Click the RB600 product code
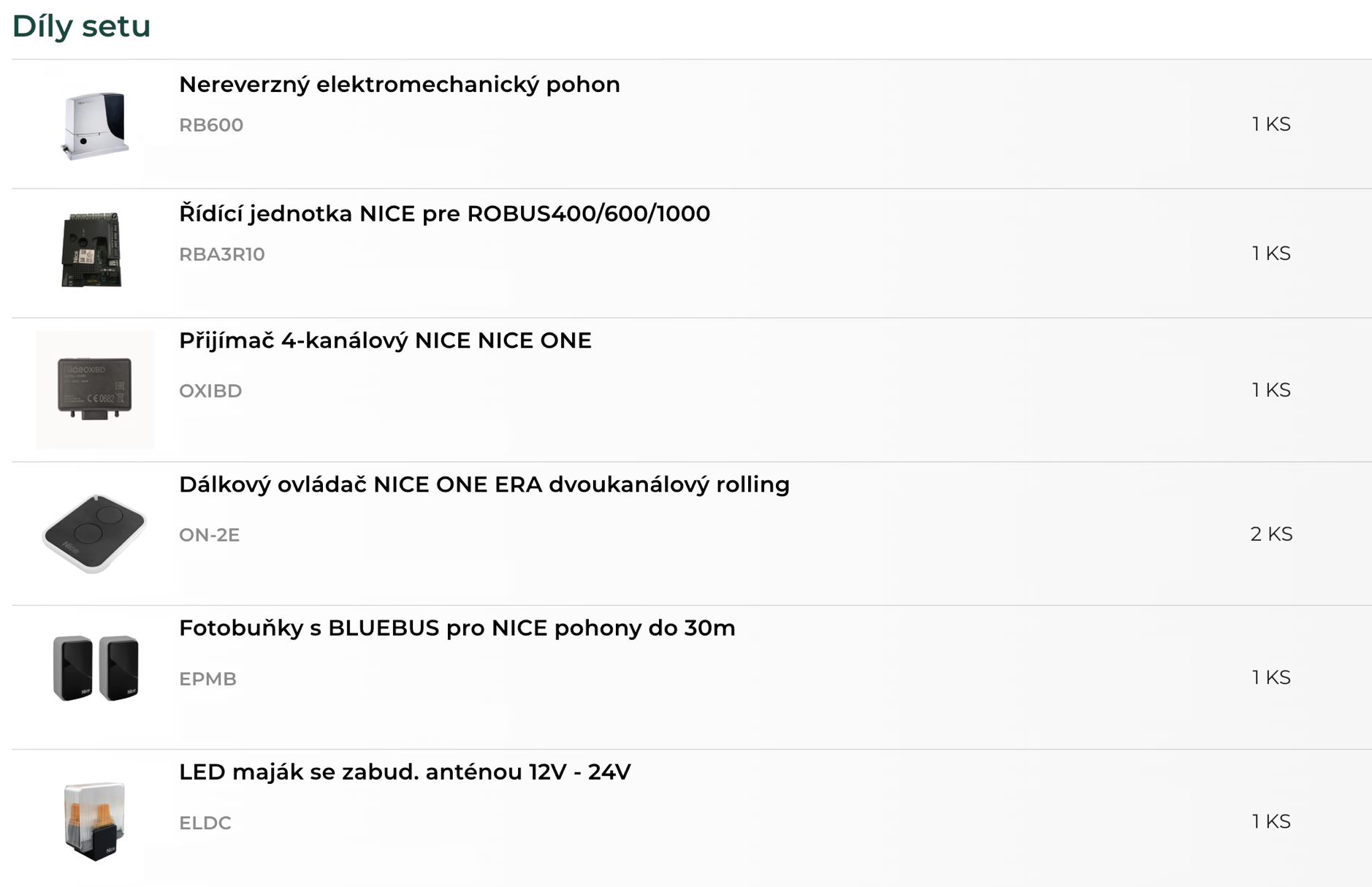1372x887 pixels. click(211, 125)
